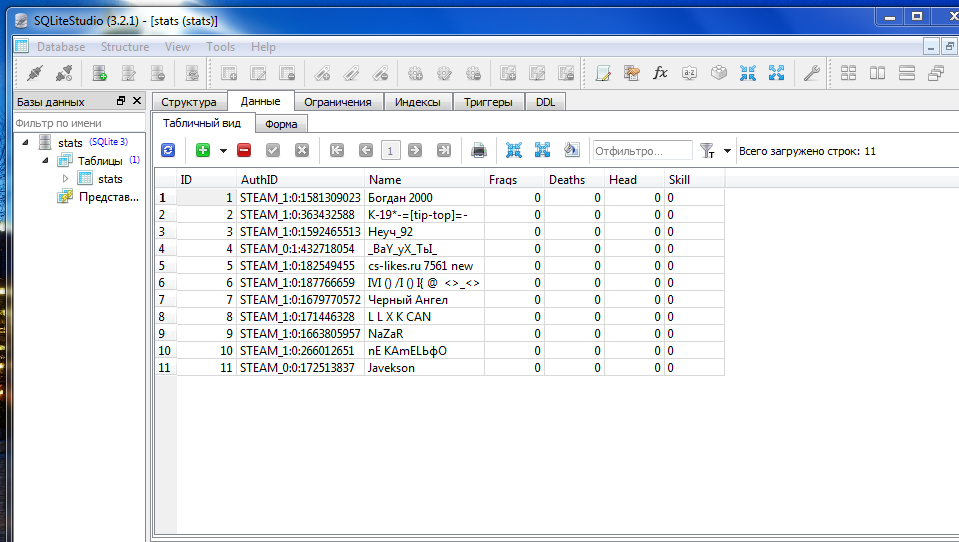Sort by the Name column header
959x542 pixels.
click(x=424, y=179)
